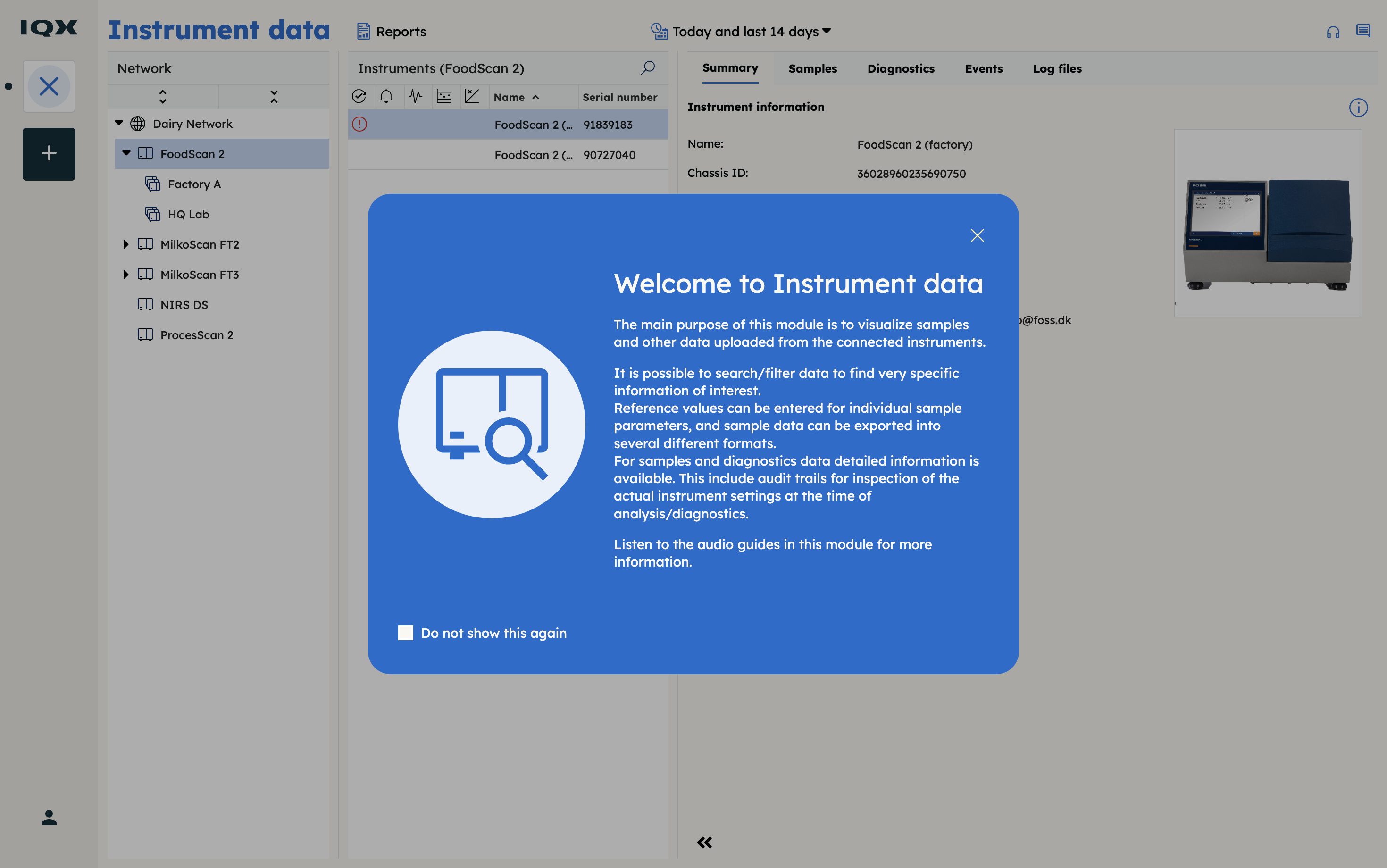Screen dimensions: 1387x868
Task: Click the double-arrow collapse panel icon
Action: tap(704, 842)
